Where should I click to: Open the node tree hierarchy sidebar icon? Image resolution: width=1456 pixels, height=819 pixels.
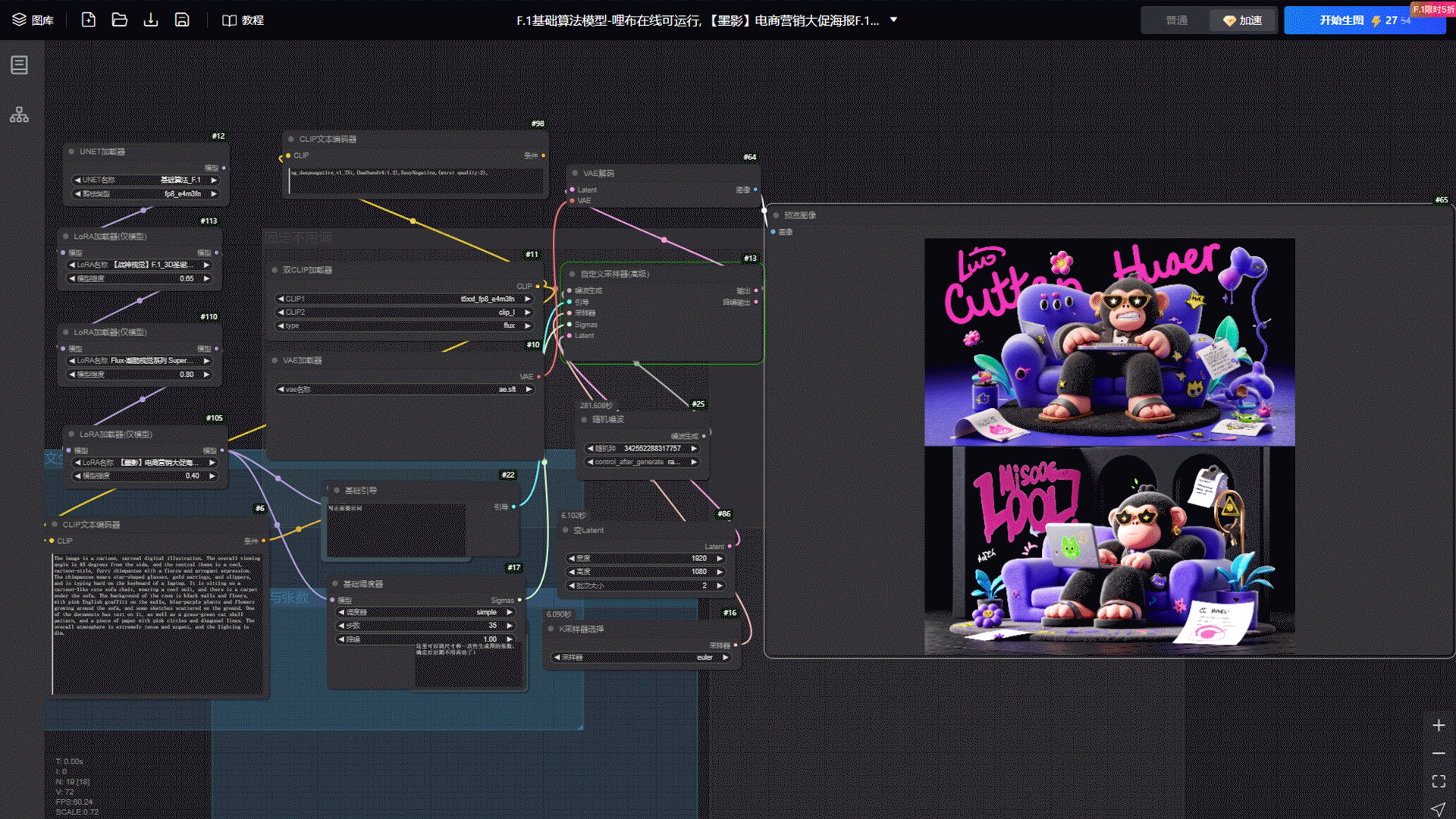coord(19,115)
